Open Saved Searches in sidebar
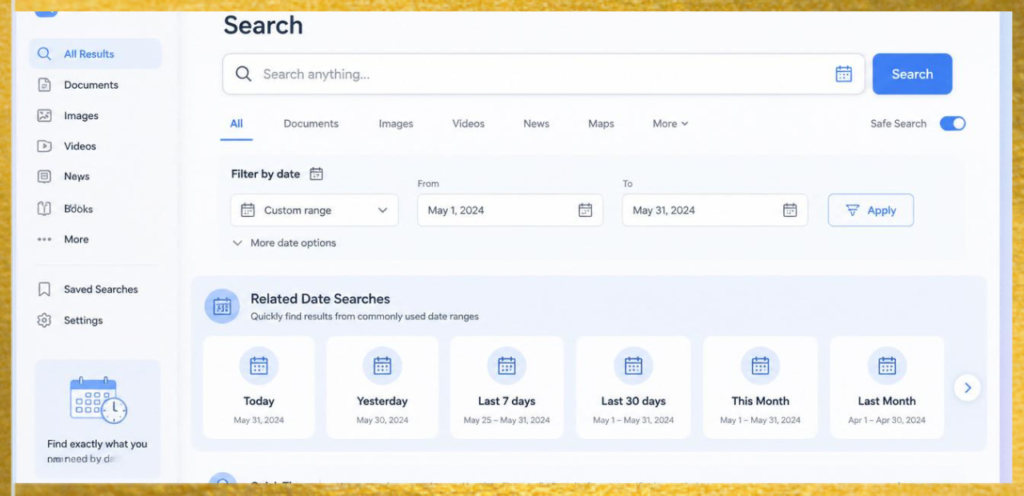Viewport: 1024px width, 496px height. point(95,289)
